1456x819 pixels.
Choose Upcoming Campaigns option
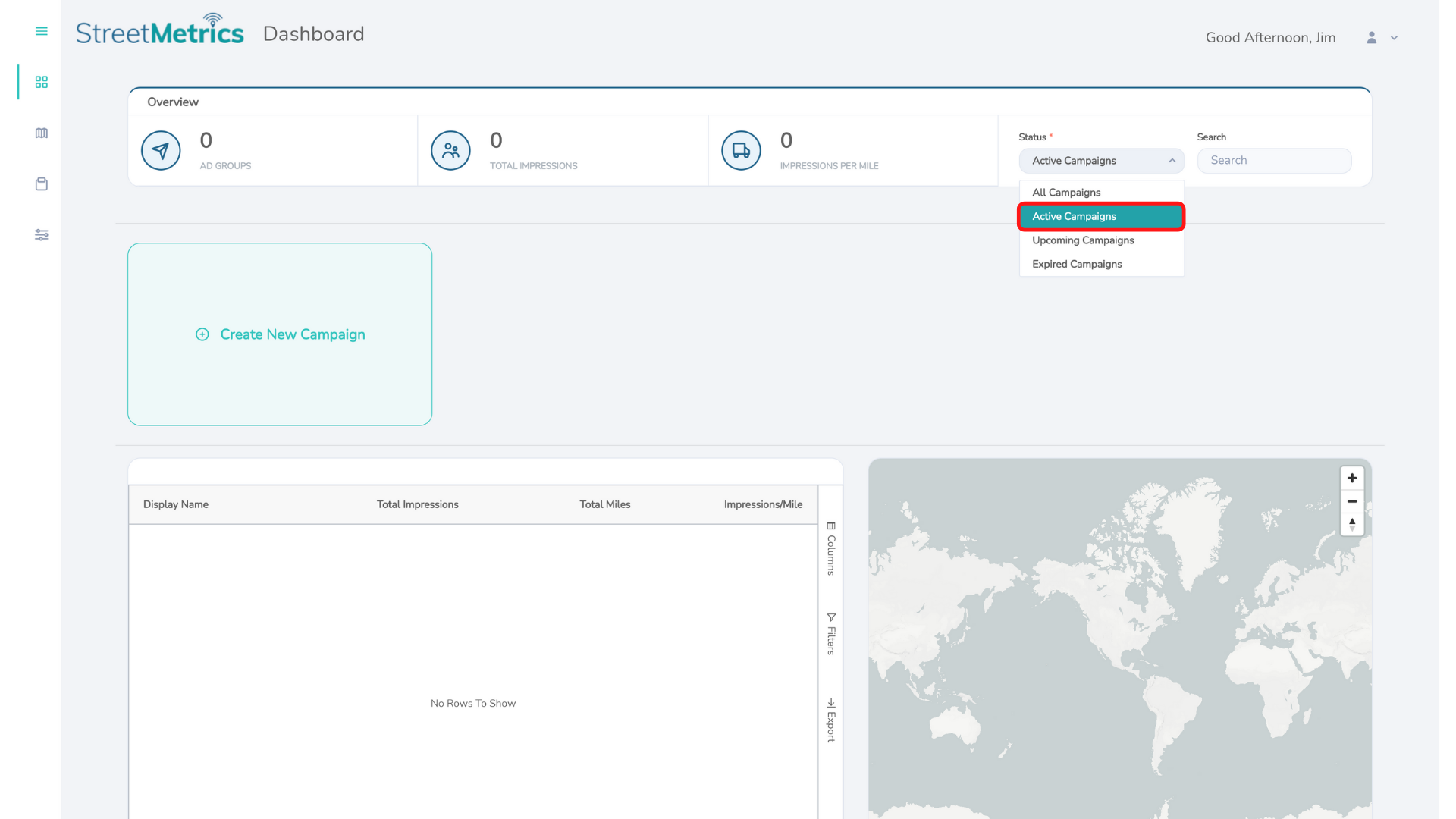[x=1083, y=240]
